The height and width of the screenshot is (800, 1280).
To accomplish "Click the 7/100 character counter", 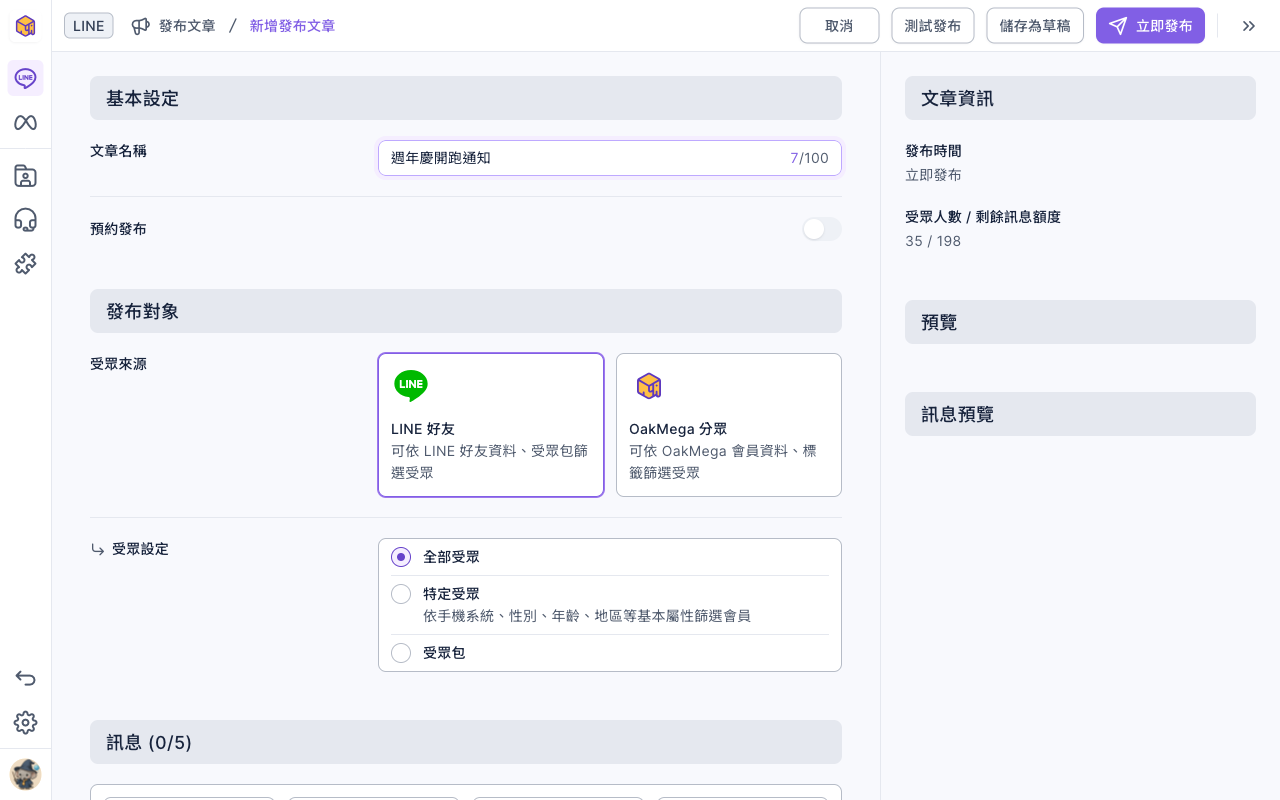I will 809,158.
